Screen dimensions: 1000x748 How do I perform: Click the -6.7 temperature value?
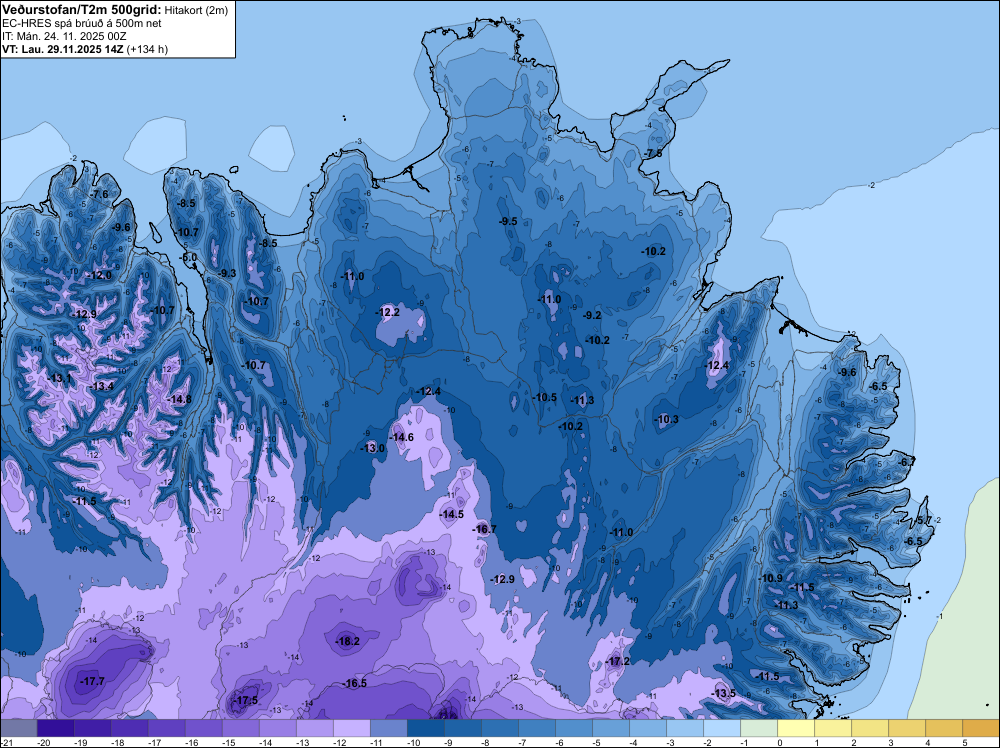pos(906,462)
